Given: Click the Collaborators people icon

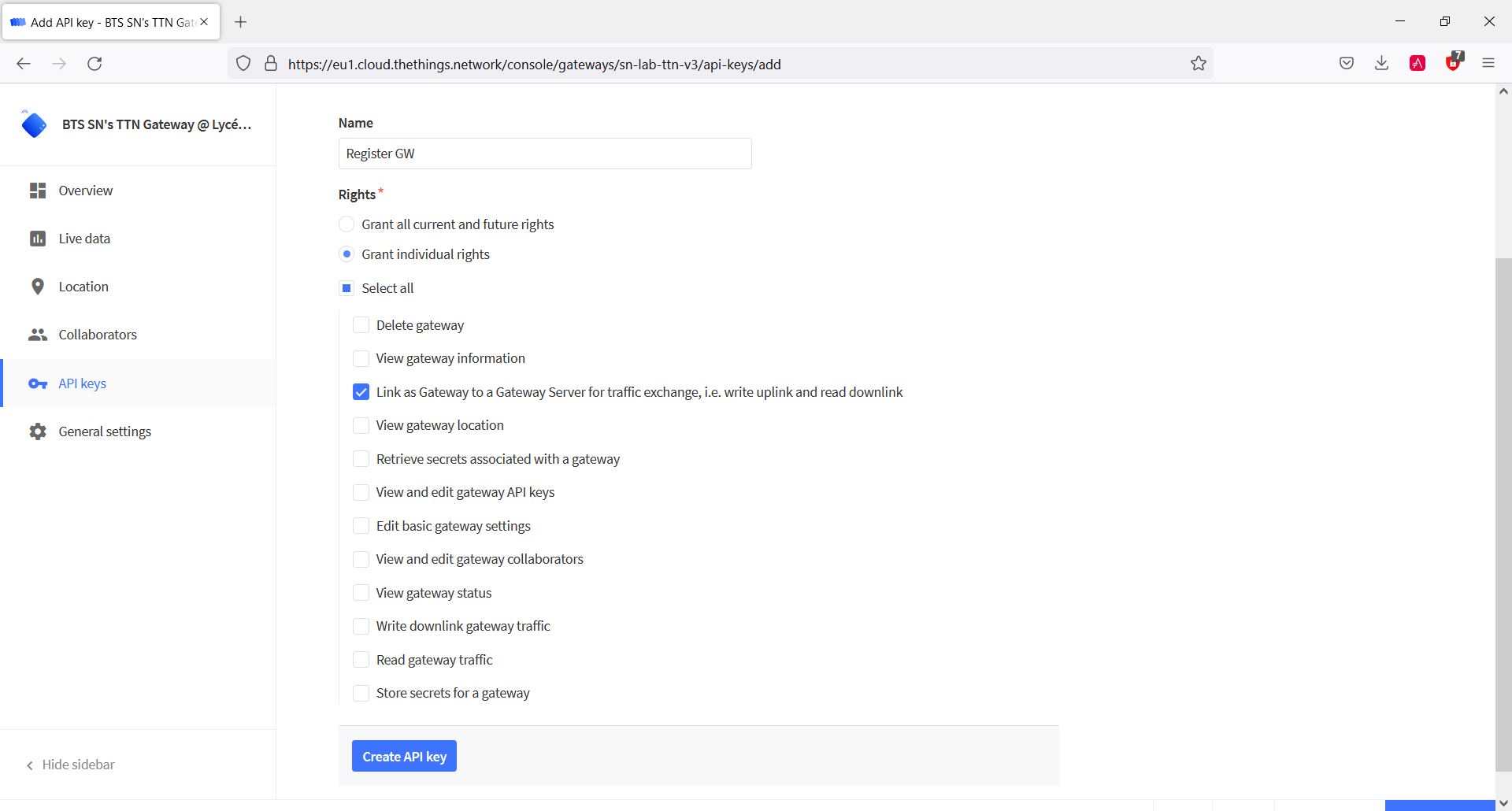Looking at the screenshot, I should click(38, 335).
